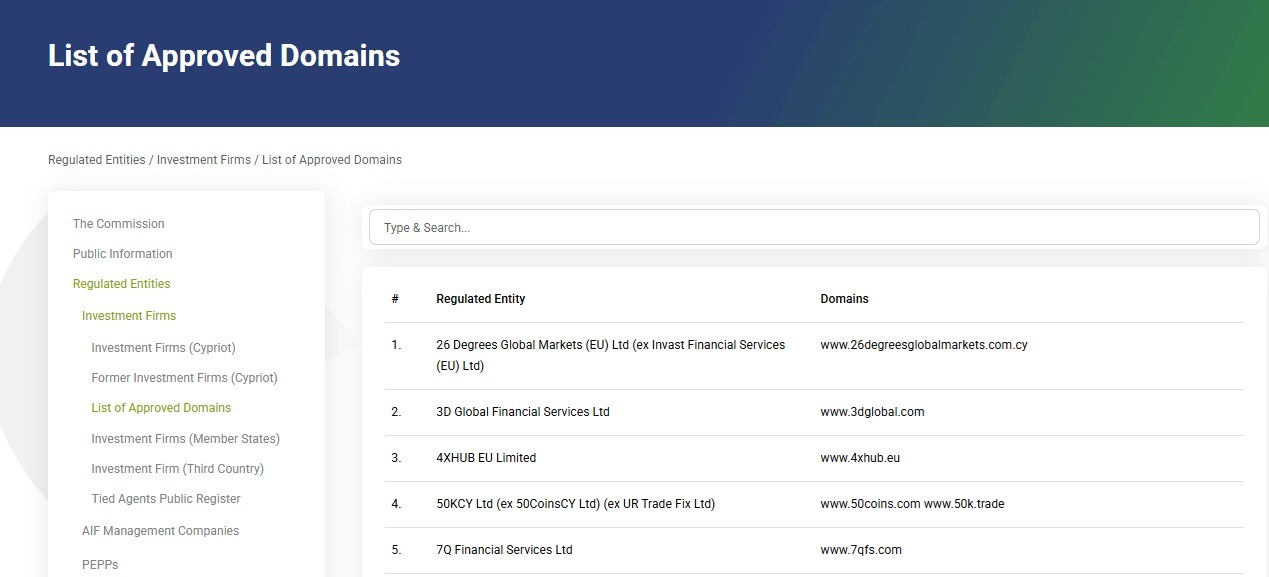
Task: Click row number 1. in the table
Action: pyautogui.click(x=396, y=345)
